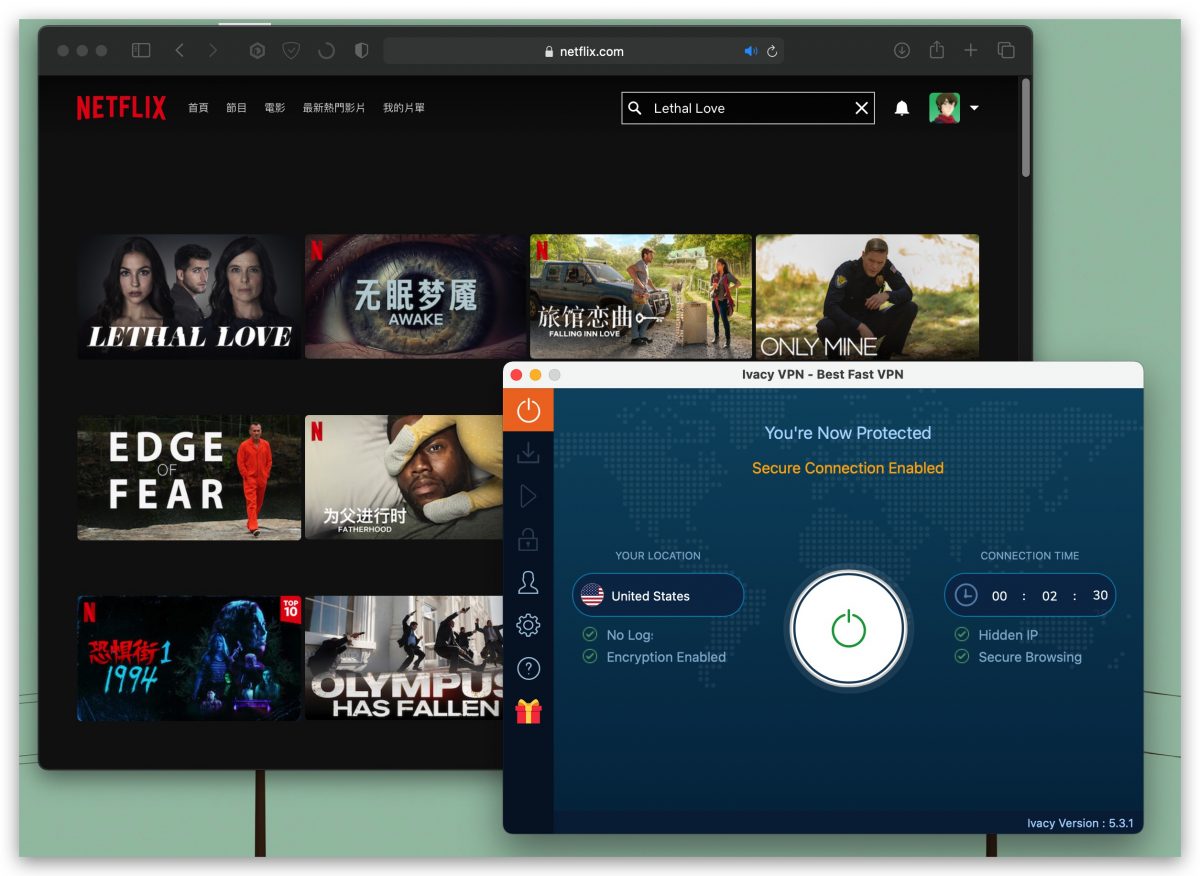Minimize the Ivacy VPN window
Viewport: 1200px width, 876px height.
tap(535, 375)
